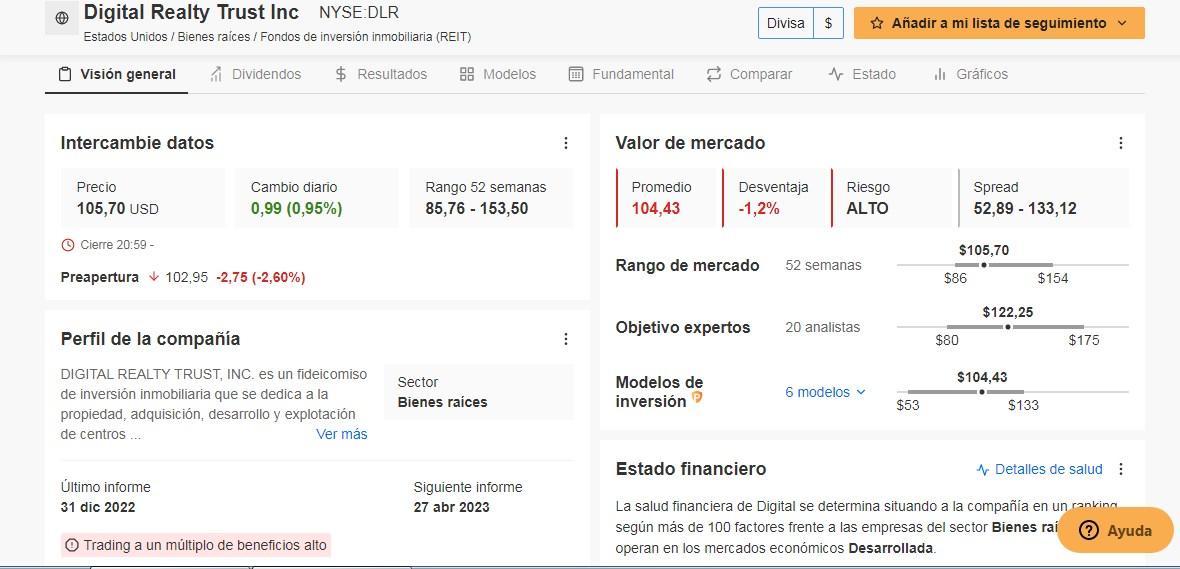Click Añadir a mi lista de seguimiento

click(x=999, y=23)
